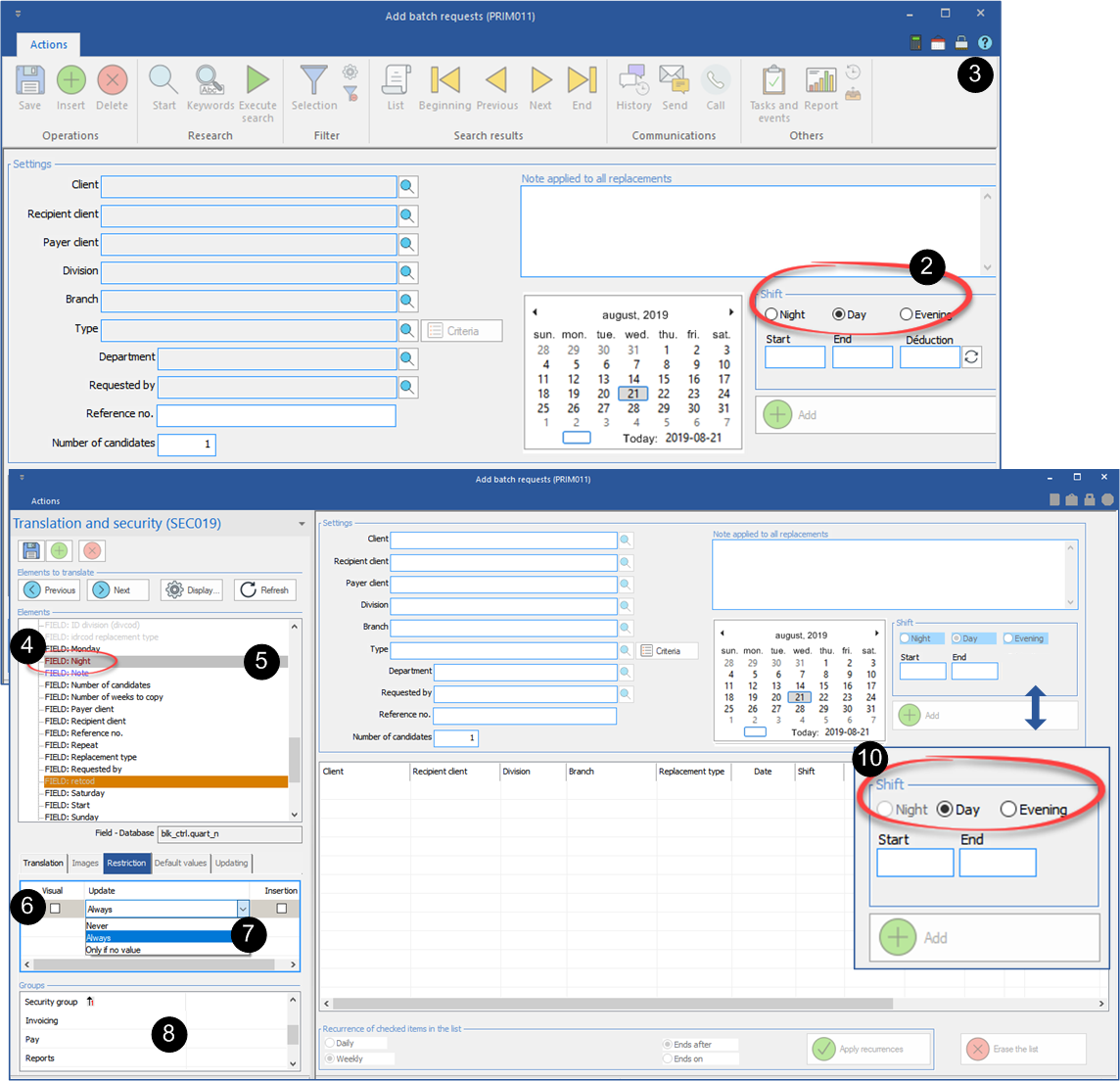1120x1081 pixels.
Task: Click the green add icon in SEC019 panel
Action: (x=60, y=550)
